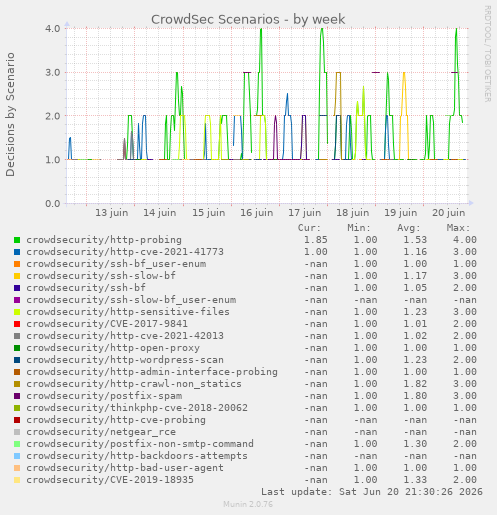
Task: Select the crowdsecurity/ssh-slow-bf legend label
Action: (101, 276)
